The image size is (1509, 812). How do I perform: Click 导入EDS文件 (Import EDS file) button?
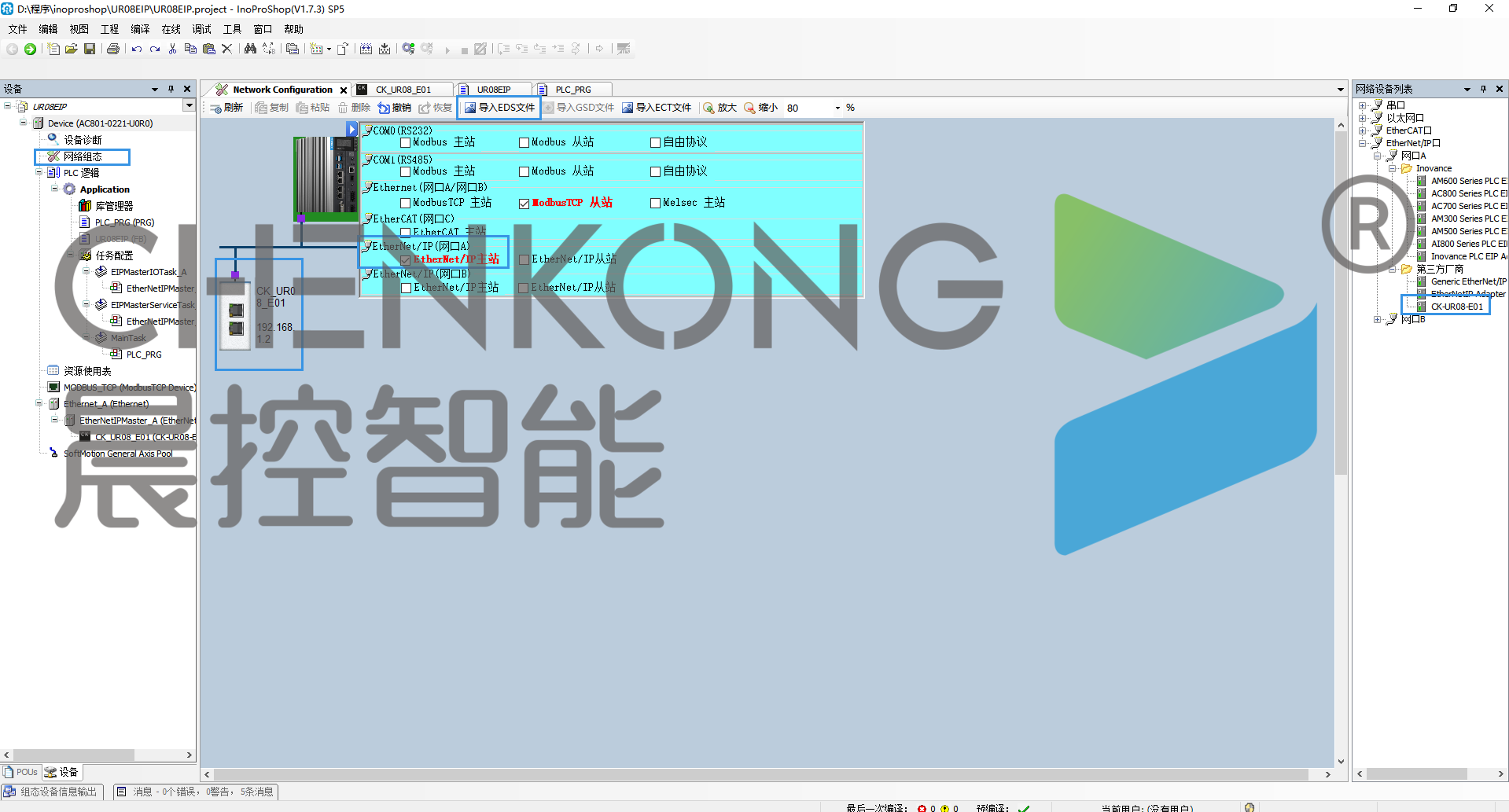(x=499, y=108)
